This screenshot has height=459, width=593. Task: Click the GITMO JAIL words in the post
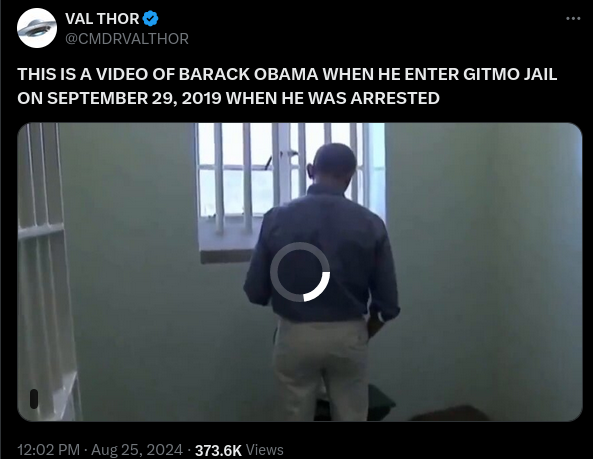[x=510, y=74]
